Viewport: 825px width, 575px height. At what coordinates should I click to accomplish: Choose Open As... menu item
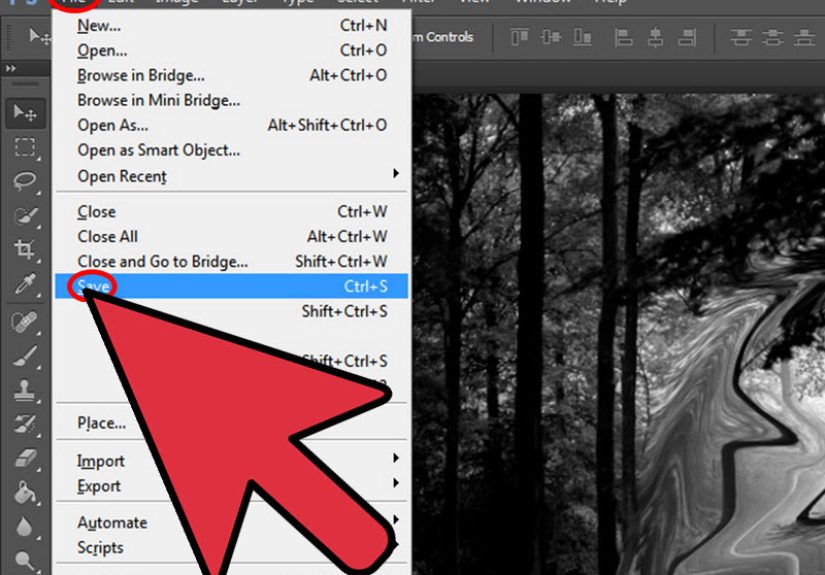point(232,125)
